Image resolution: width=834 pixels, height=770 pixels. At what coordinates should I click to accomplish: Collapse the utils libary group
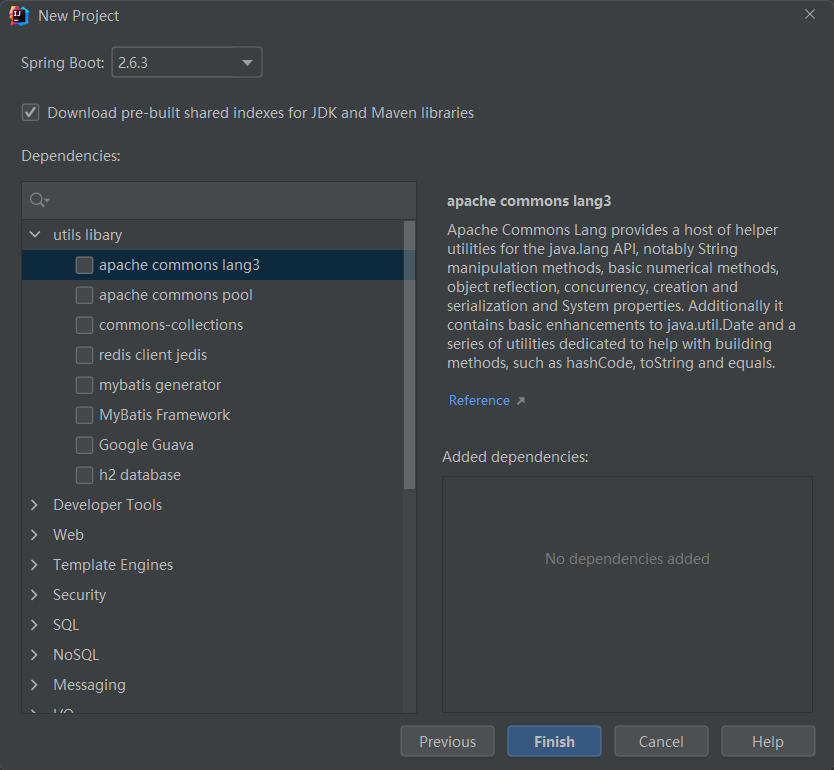point(35,235)
